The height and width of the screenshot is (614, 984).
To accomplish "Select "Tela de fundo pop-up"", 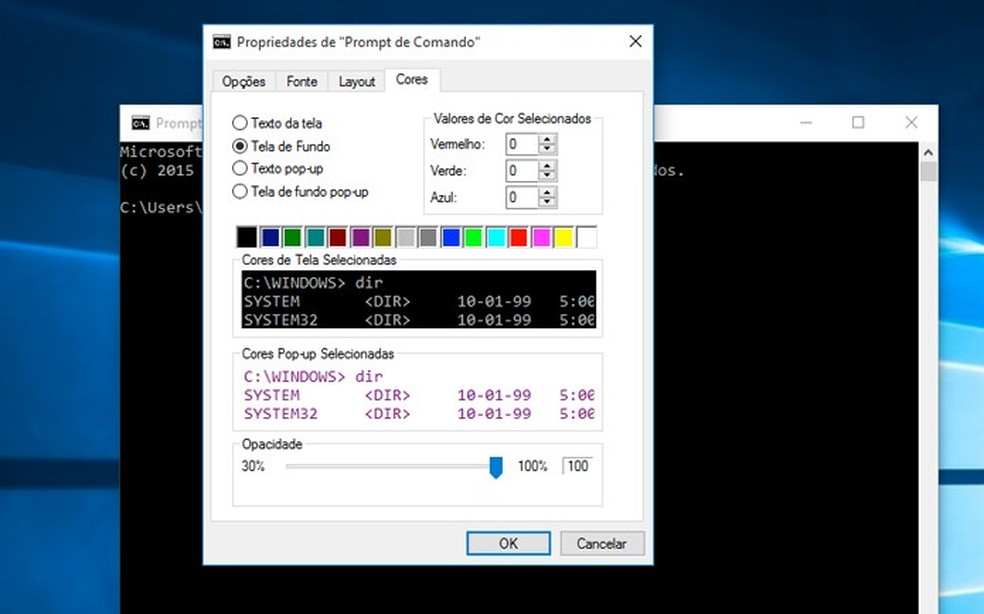I will click(x=239, y=191).
